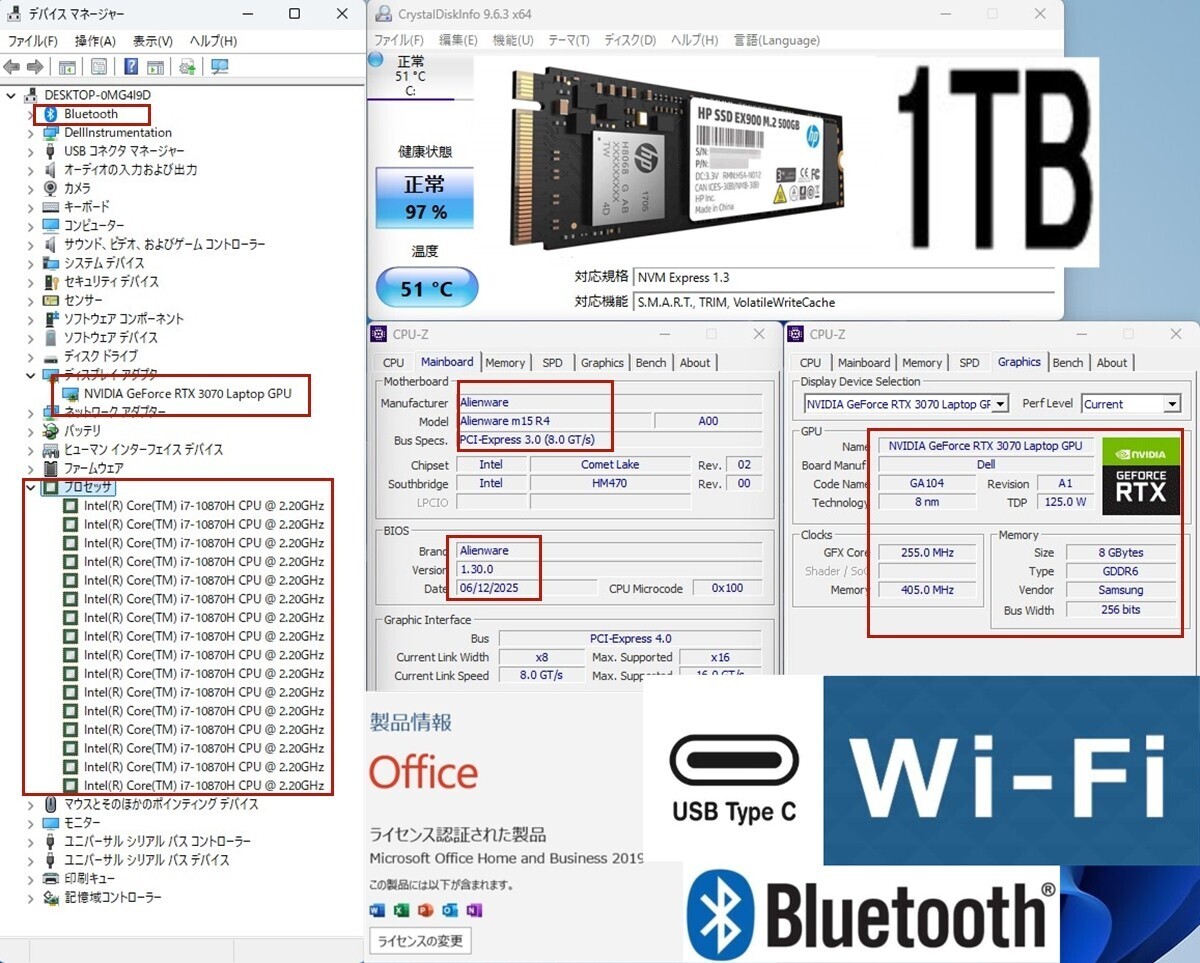This screenshot has width=1200, height=963.
Task: Open the ディスク(D) menu in CrystalDiskInfo
Action: 630,40
